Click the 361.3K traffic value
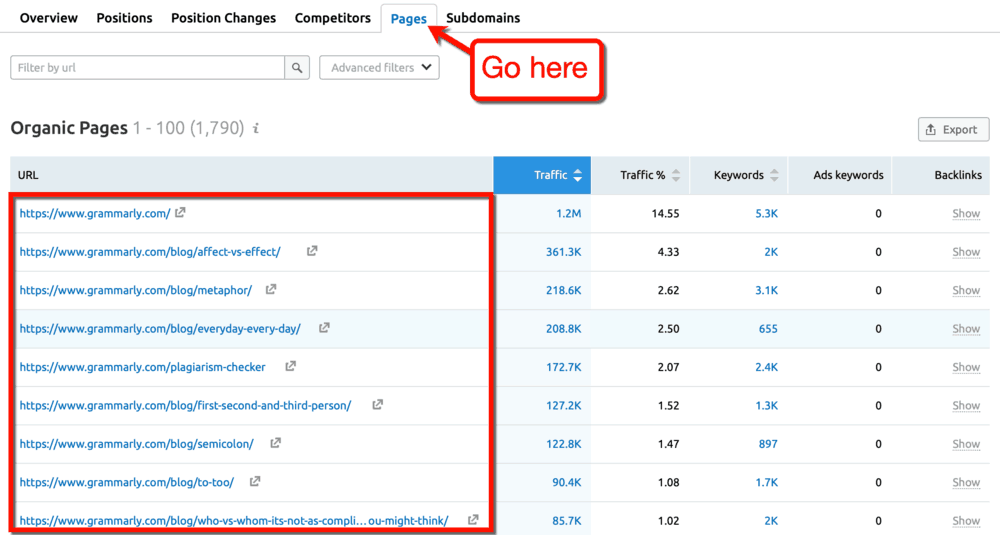Screen dimensions: 1000x535 tap(563, 252)
